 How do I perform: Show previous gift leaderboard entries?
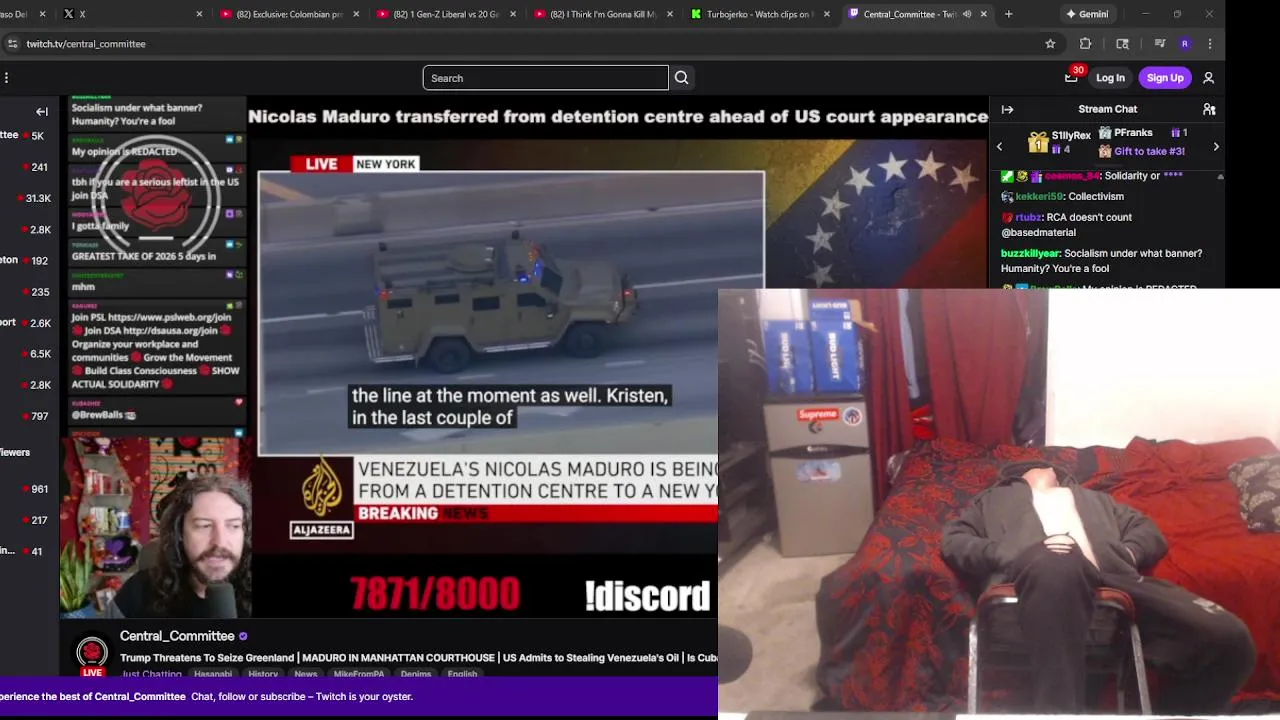point(999,147)
